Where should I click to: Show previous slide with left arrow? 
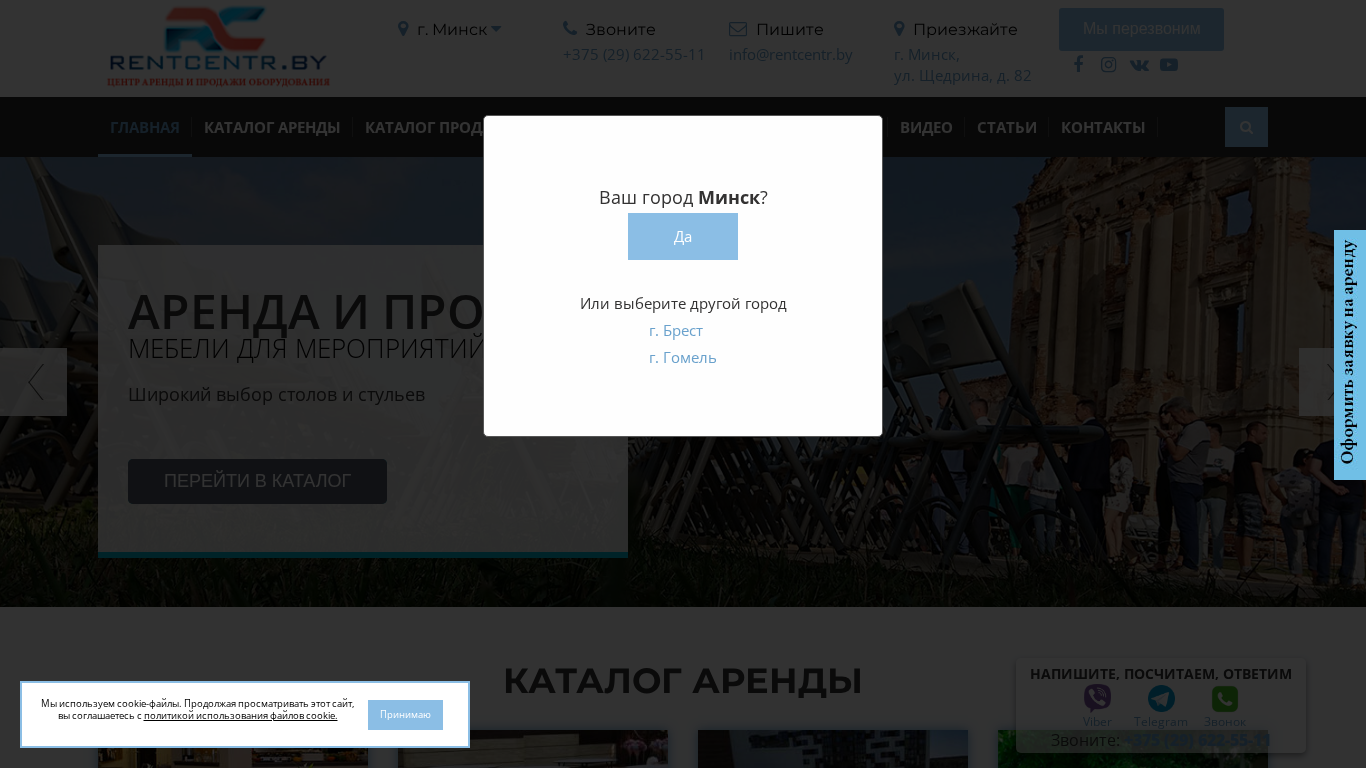tap(33, 382)
